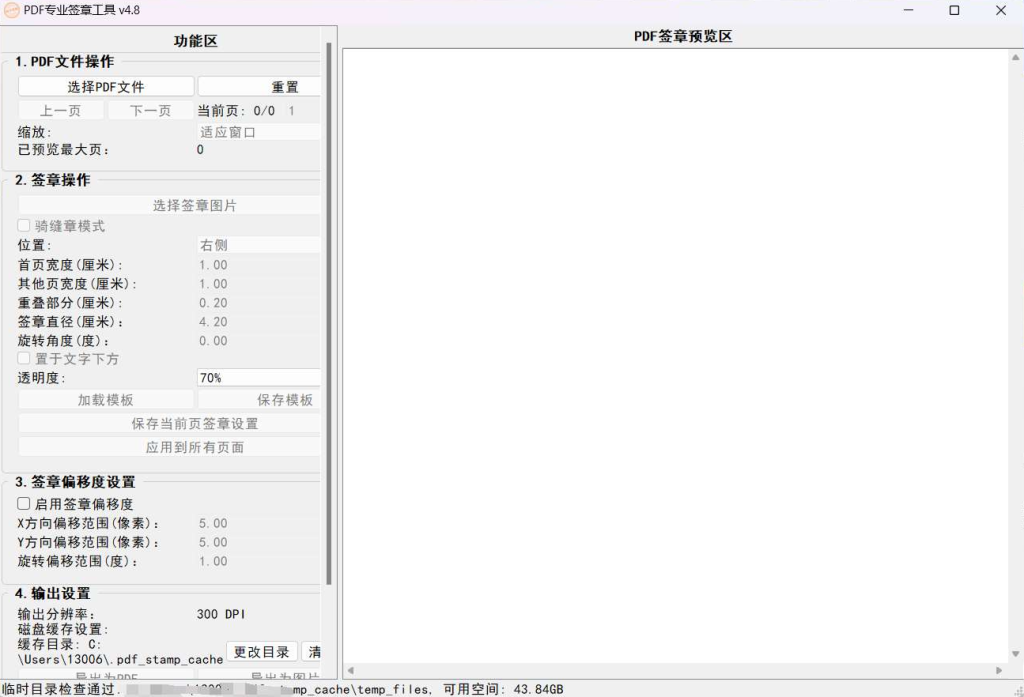The image size is (1024, 697).
Task: Maximize the PDF专业签章工具 window
Action: (954, 10)
